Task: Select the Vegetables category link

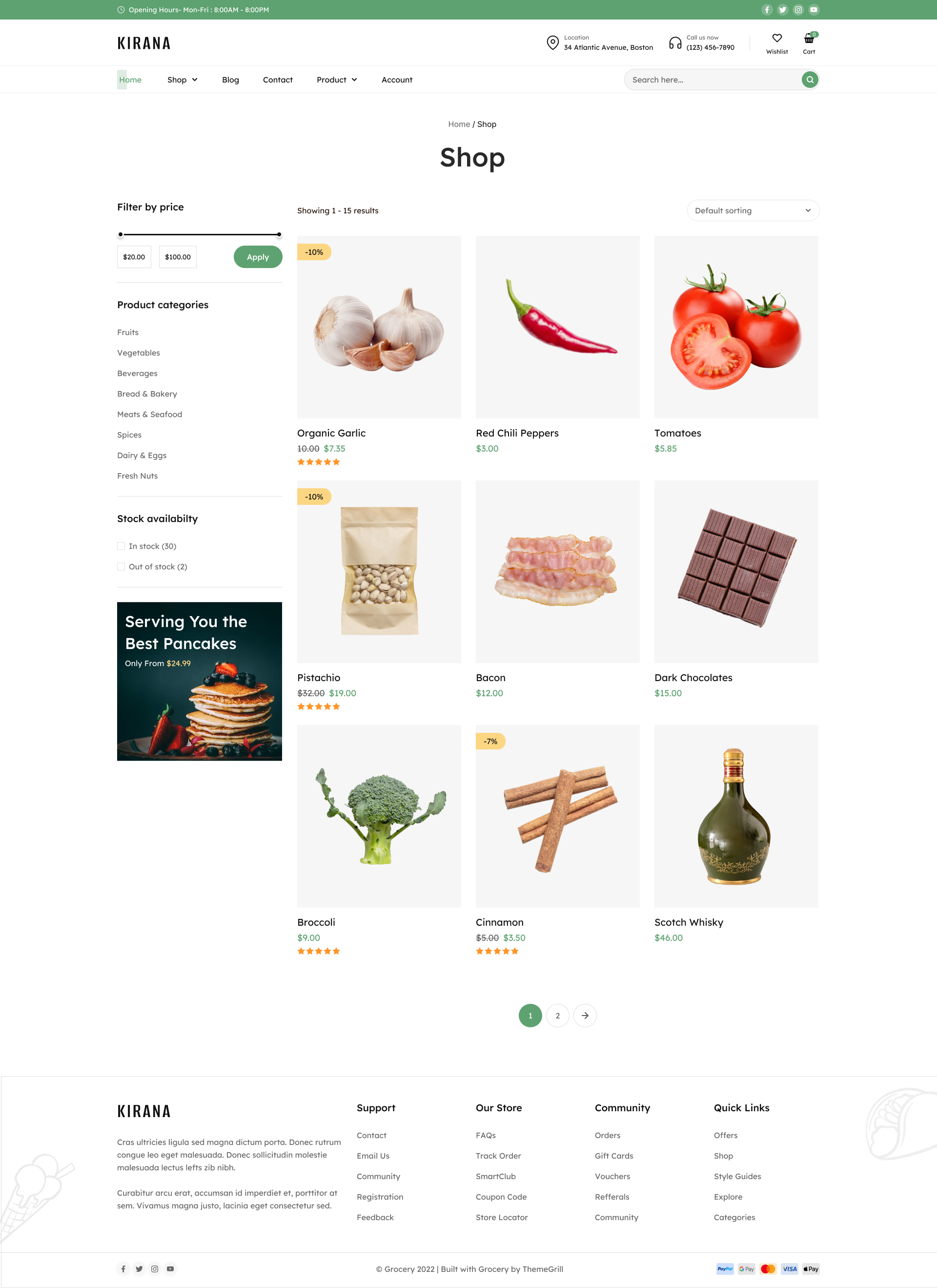Action: tap(139, 353)
